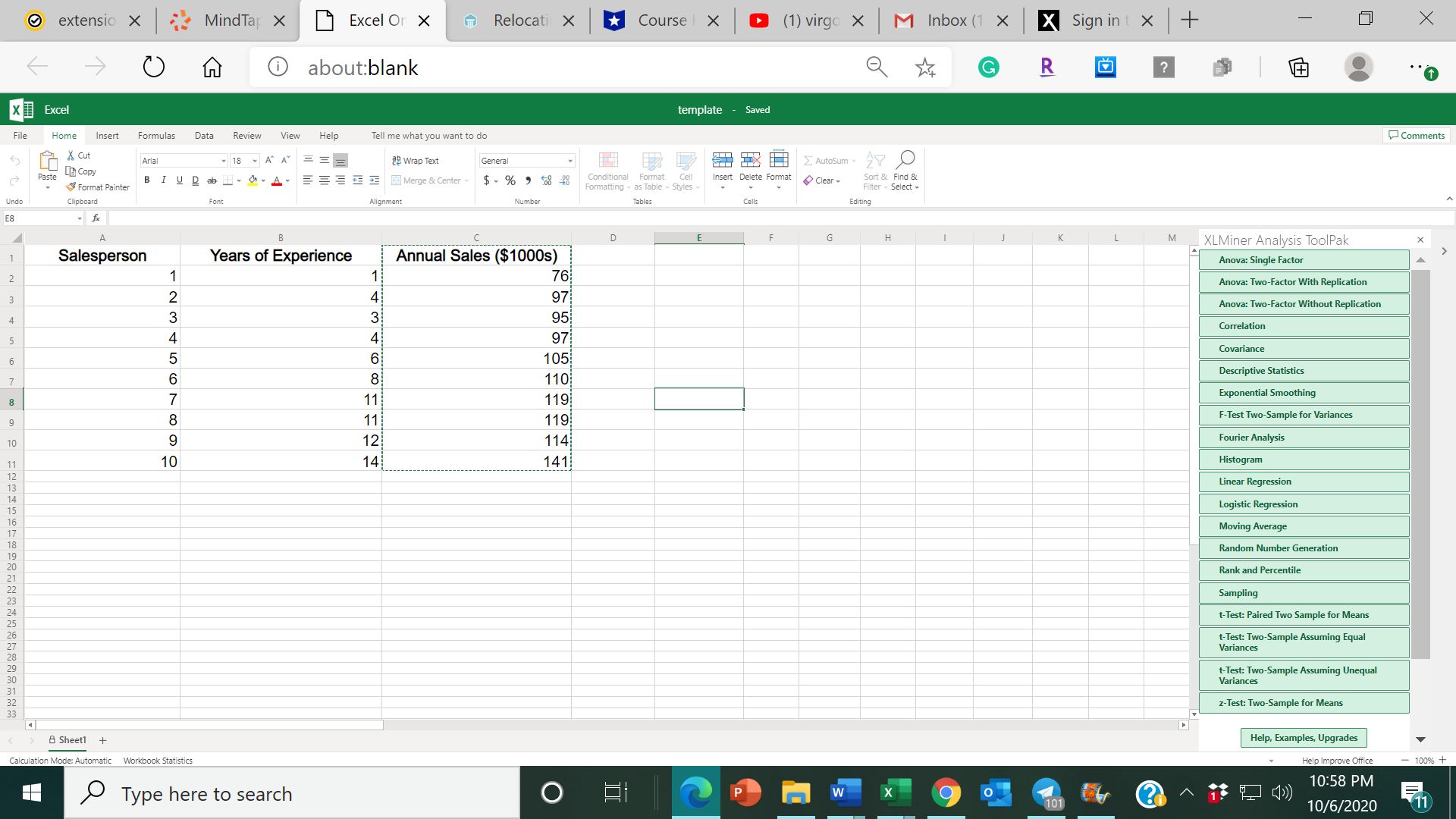The height and width of the screenshot is (819, 1456).
Task: Open Excel from the Windows taskbar
Action: (x=896, y=793)
